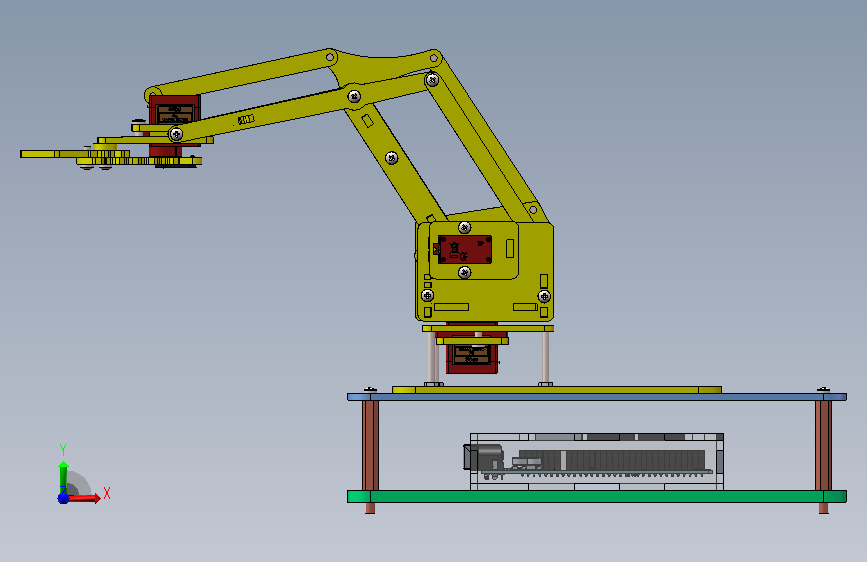Select the lower-left housing corner screw
This screenshot has width=867, height=562.
(427, 295)
